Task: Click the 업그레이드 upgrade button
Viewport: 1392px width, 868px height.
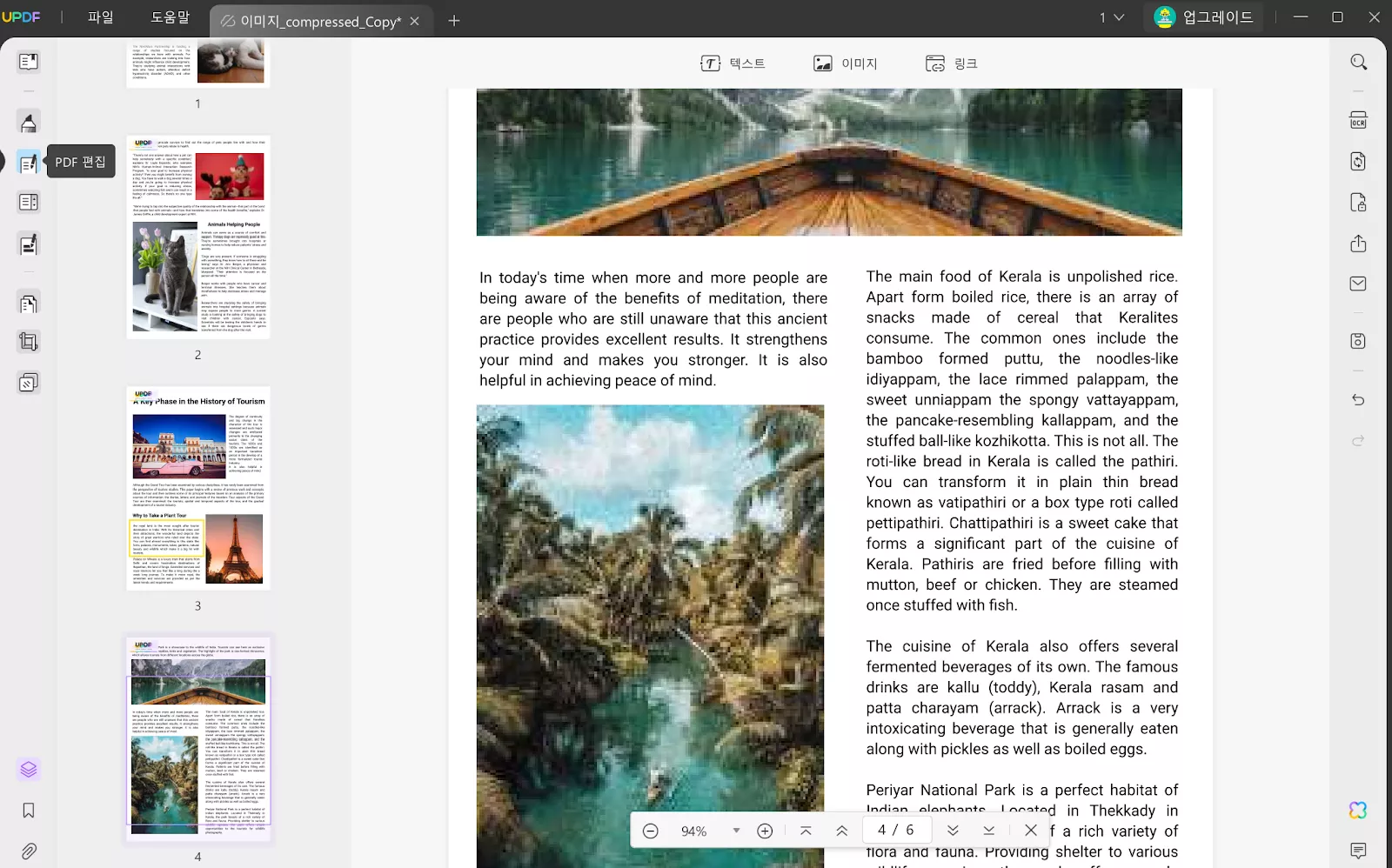Action: pyautogui.click(x=1204, y=17)
